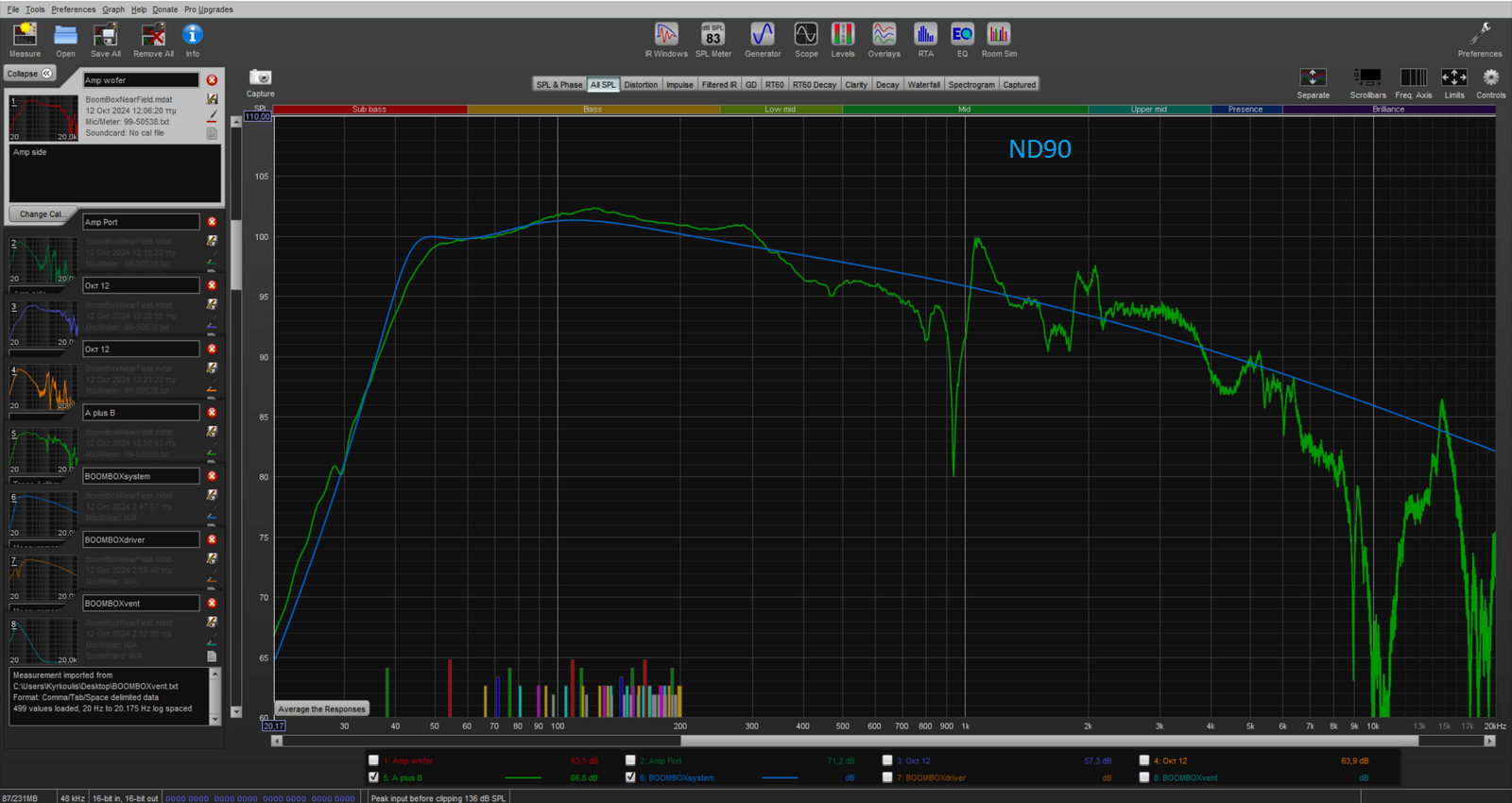
Task: Uncheck the 5: A plus B trace
Action: pos(373,777)
